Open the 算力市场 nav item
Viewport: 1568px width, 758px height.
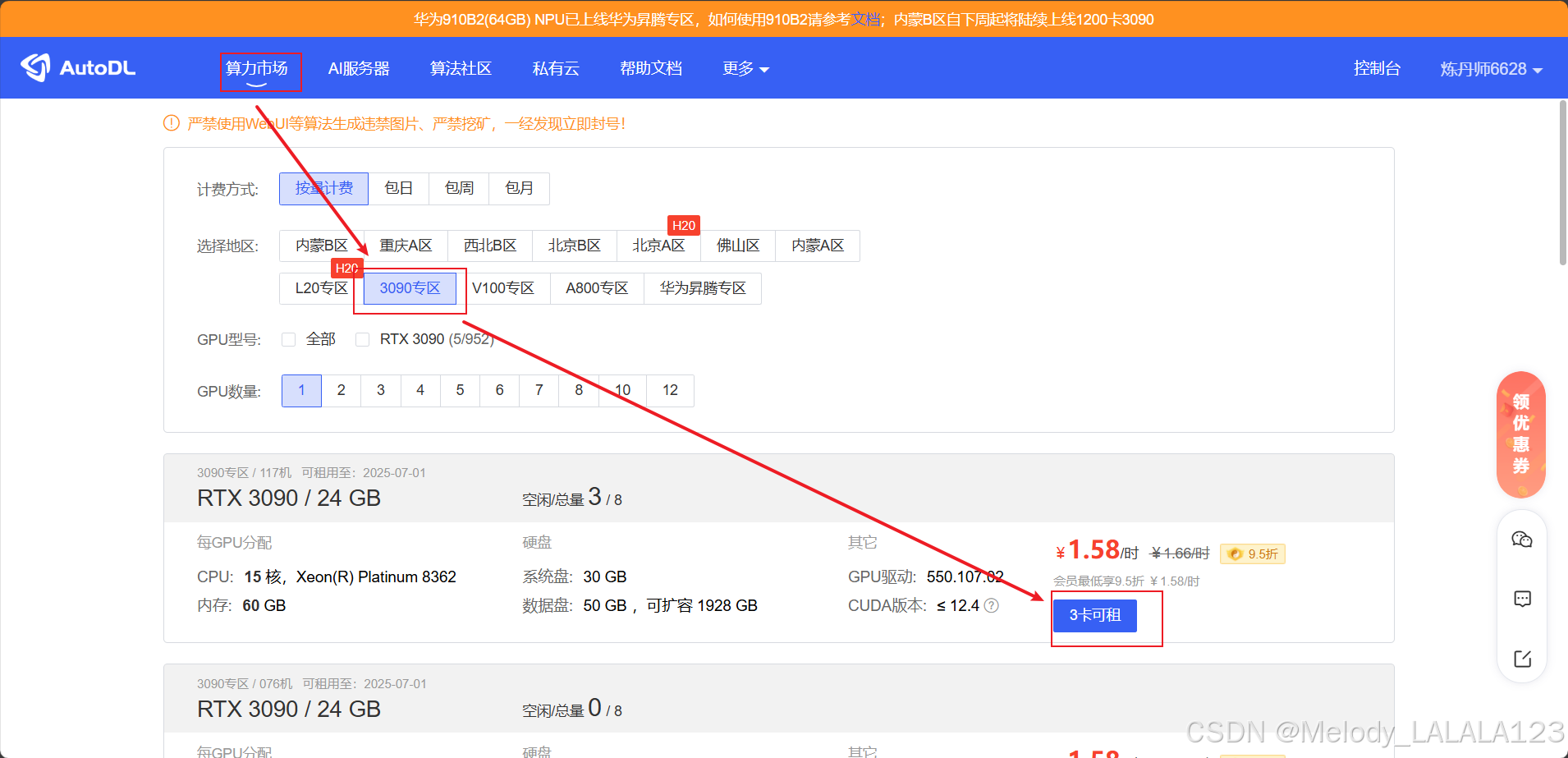[x=257, y=68]
